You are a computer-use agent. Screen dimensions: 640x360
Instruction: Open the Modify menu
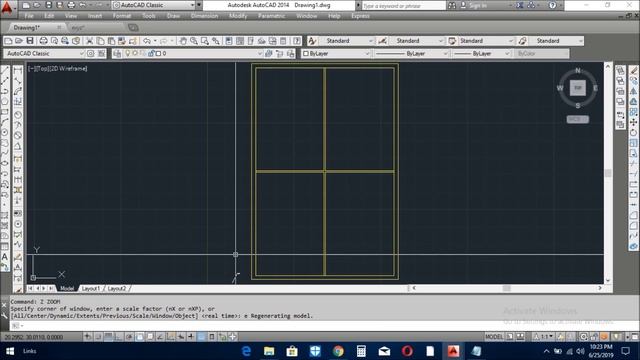(x=238, y=16)
